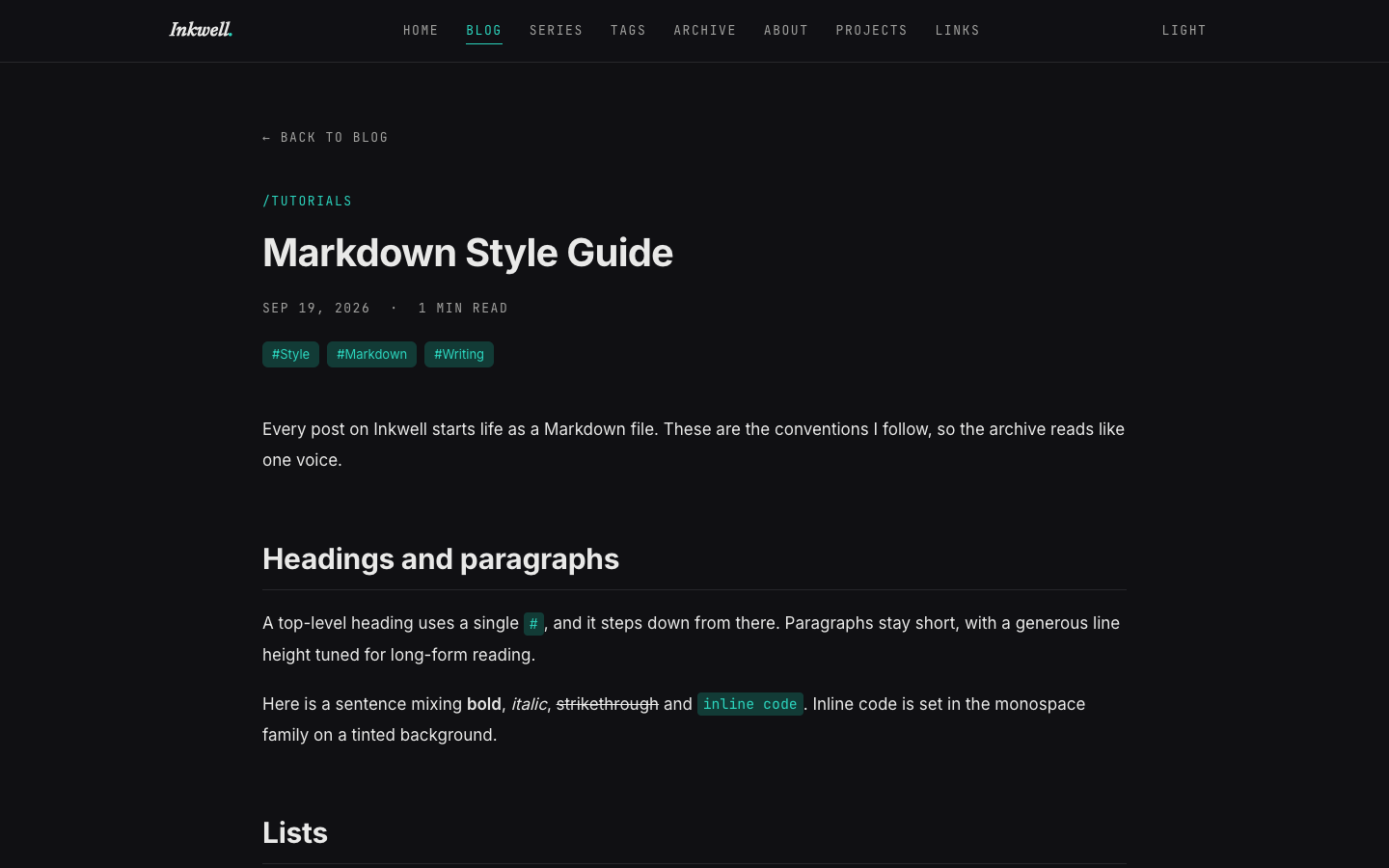Select the #Style tag

pyautogui.click(x=290, y=354)
